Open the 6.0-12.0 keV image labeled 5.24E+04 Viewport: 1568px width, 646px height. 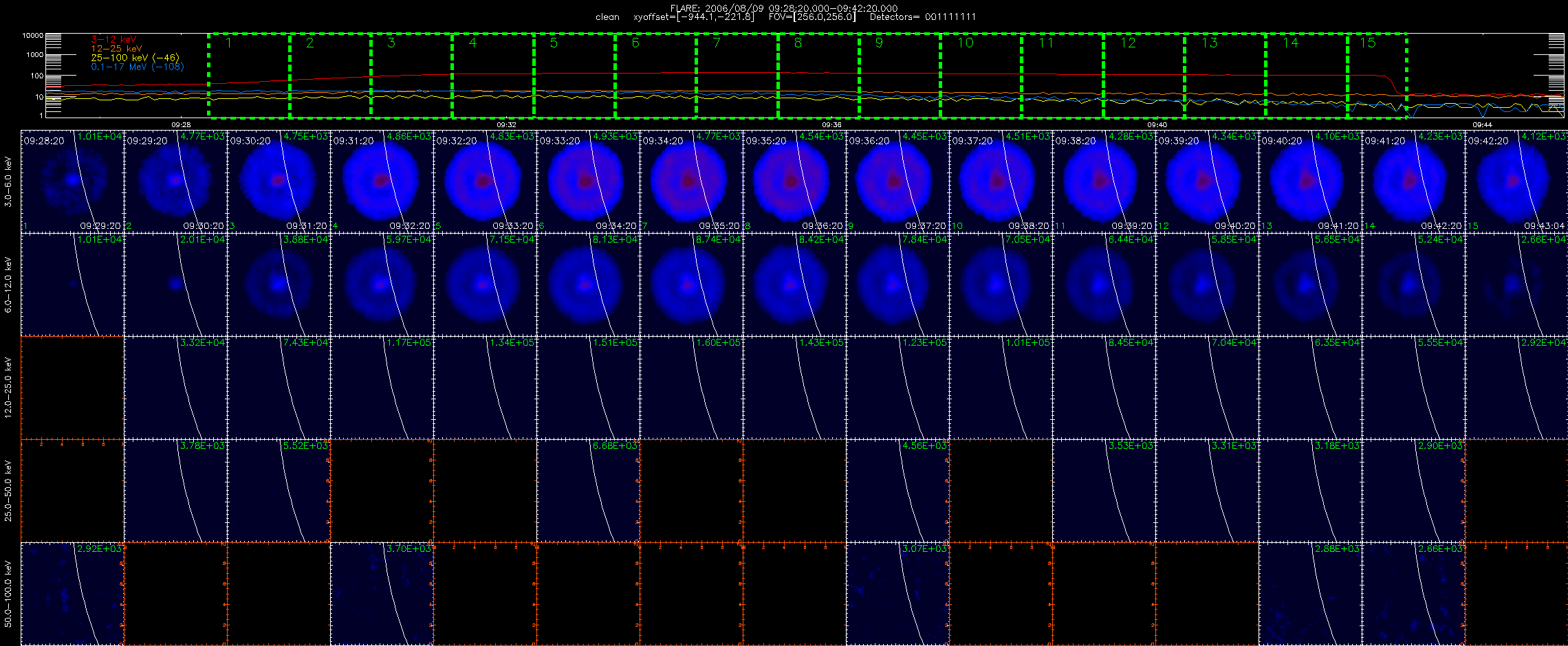1414,285
